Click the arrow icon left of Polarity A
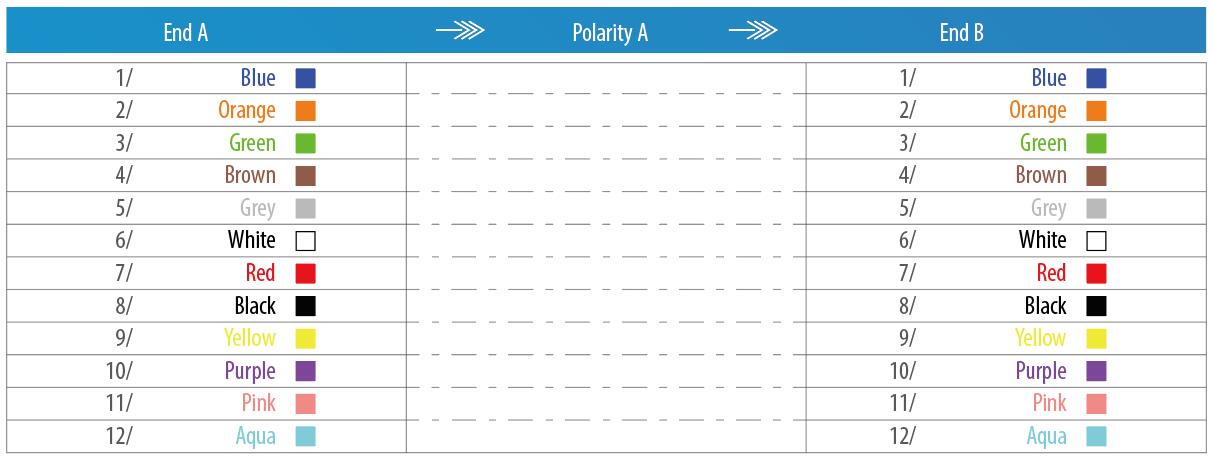The image size is (1213, 459). (x=460, y=32)
